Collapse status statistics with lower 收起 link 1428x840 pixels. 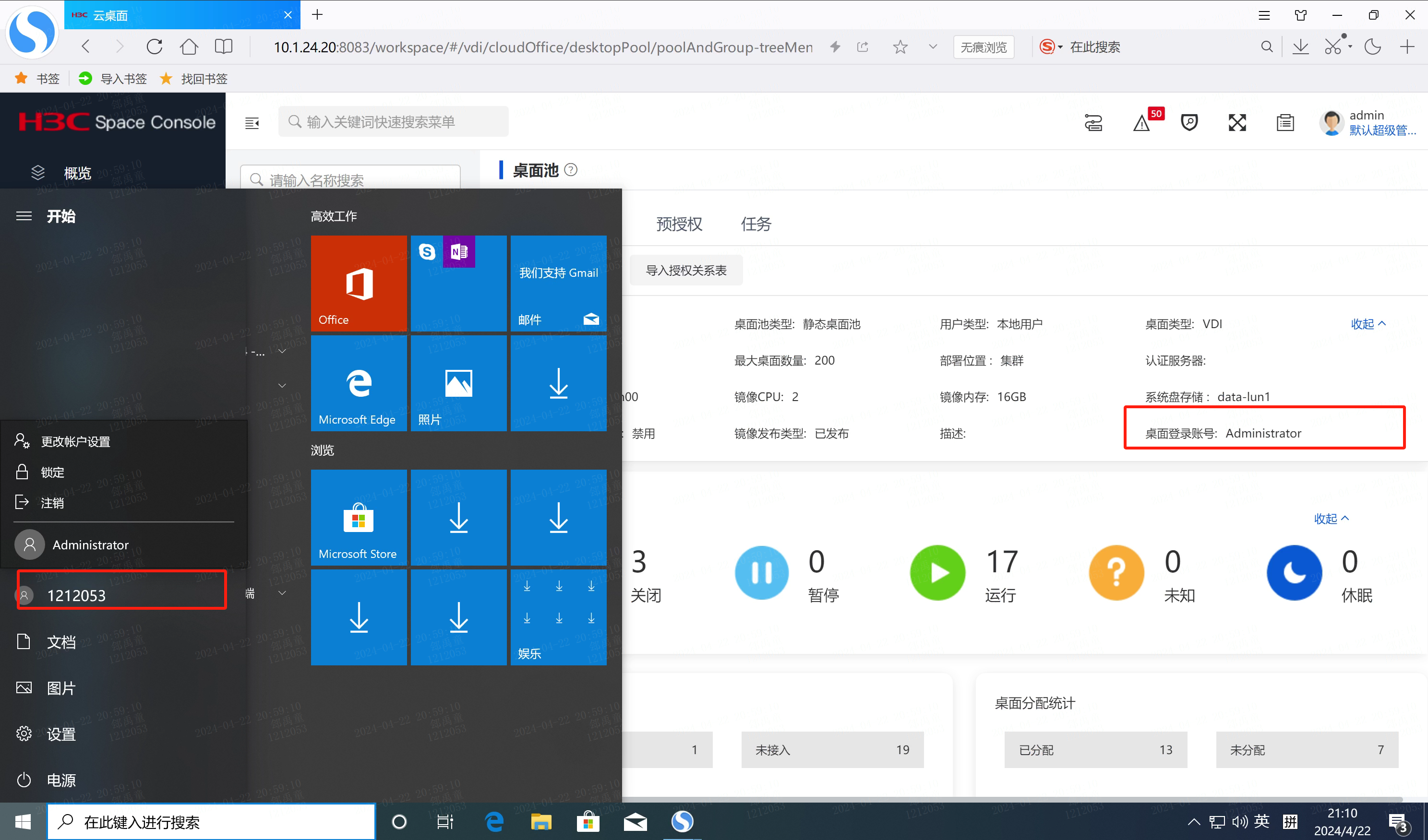[1331, 518]
